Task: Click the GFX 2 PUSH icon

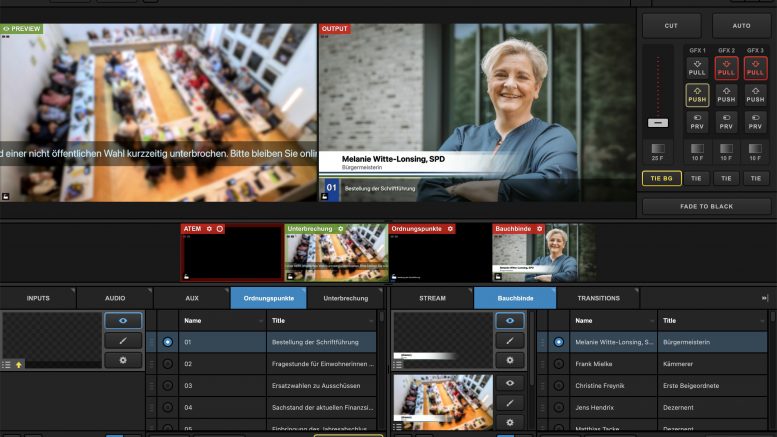Action: click(x=726, y=94)
